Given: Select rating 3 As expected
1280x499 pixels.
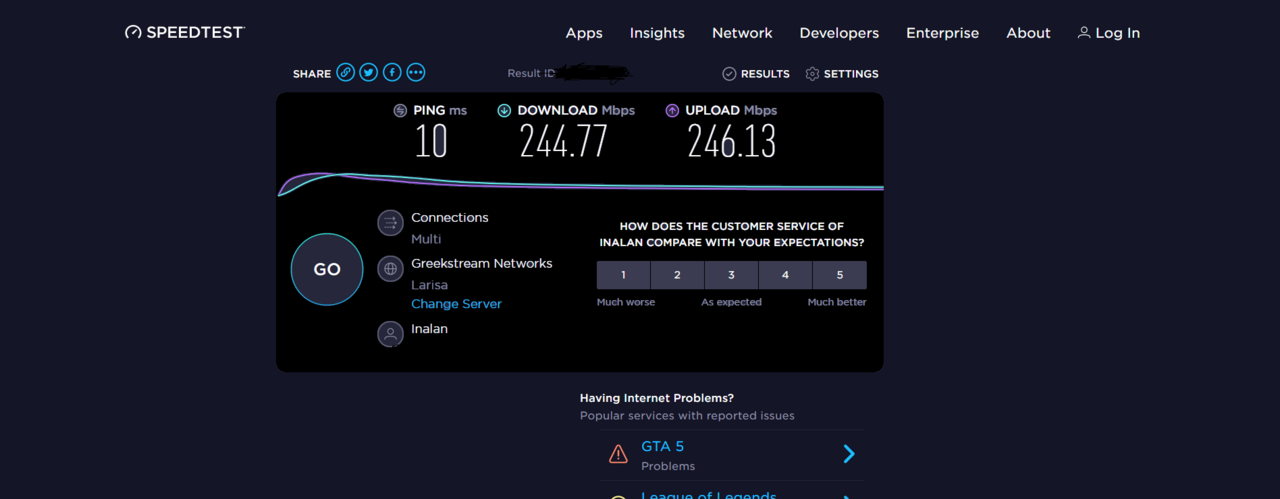Looking at the screenshot, I should pos(731,275).
